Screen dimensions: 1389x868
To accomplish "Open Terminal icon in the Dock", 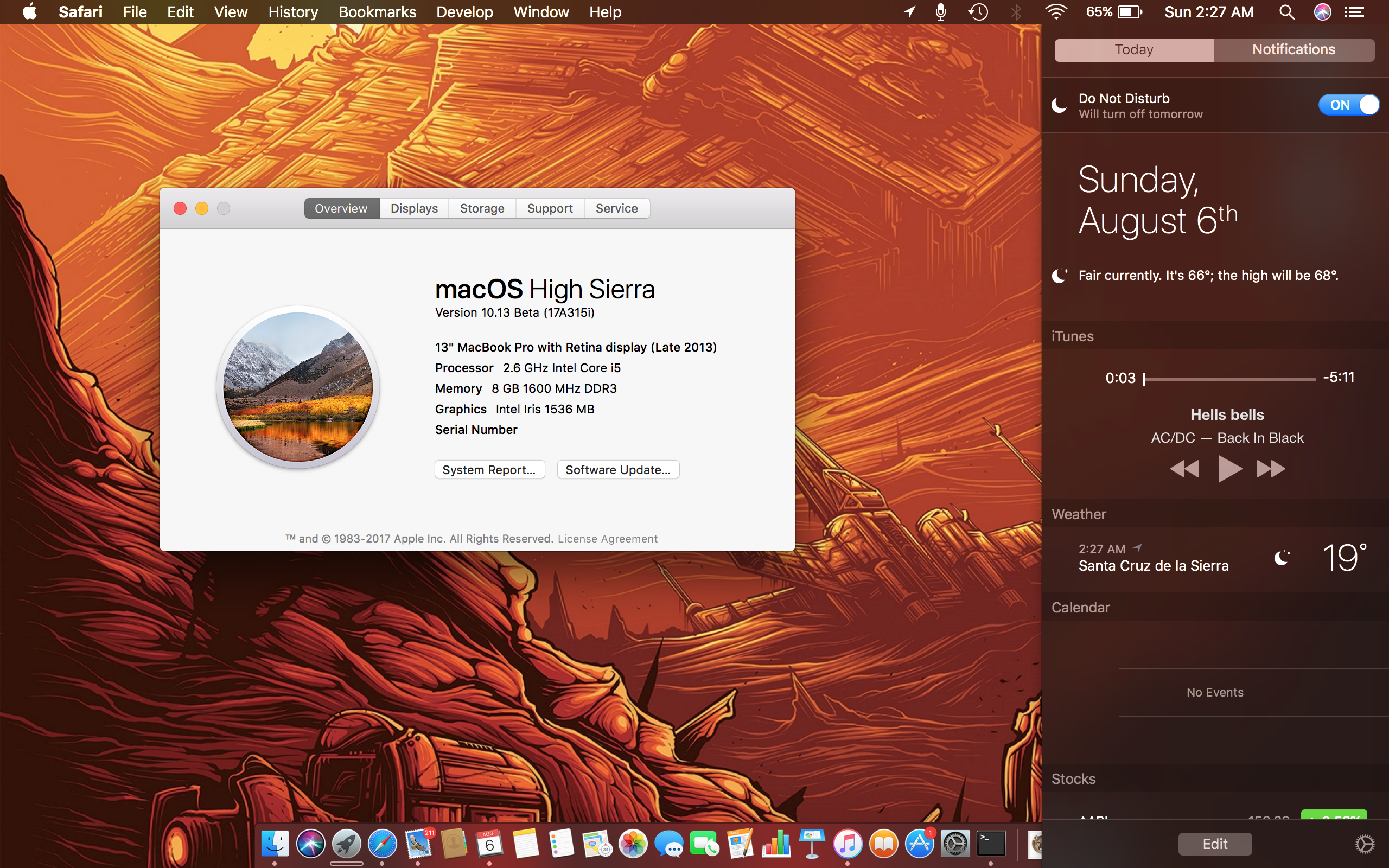I will point(990,843).
